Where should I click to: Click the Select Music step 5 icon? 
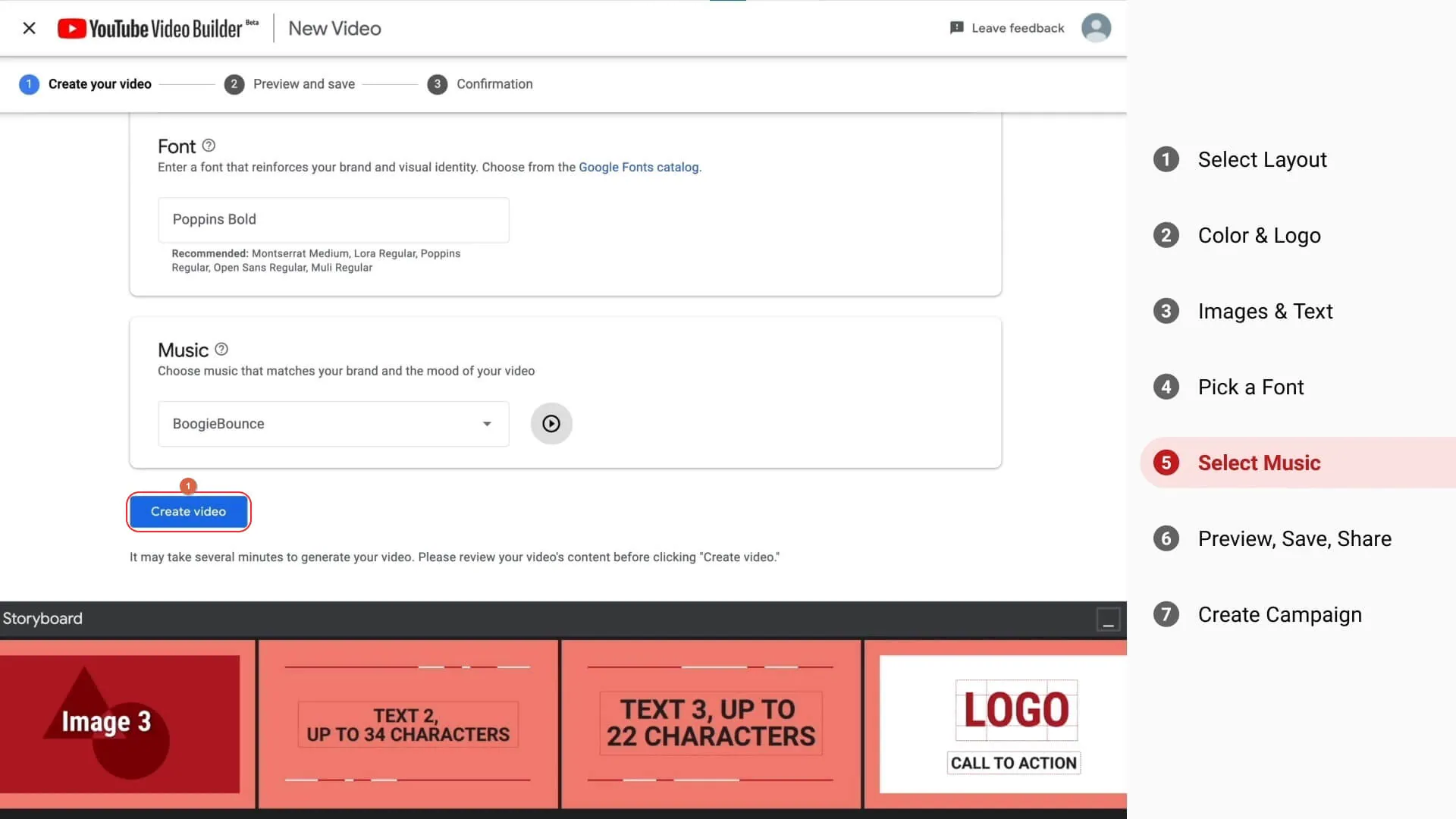pyautogui.click(x=1166, y=462)
